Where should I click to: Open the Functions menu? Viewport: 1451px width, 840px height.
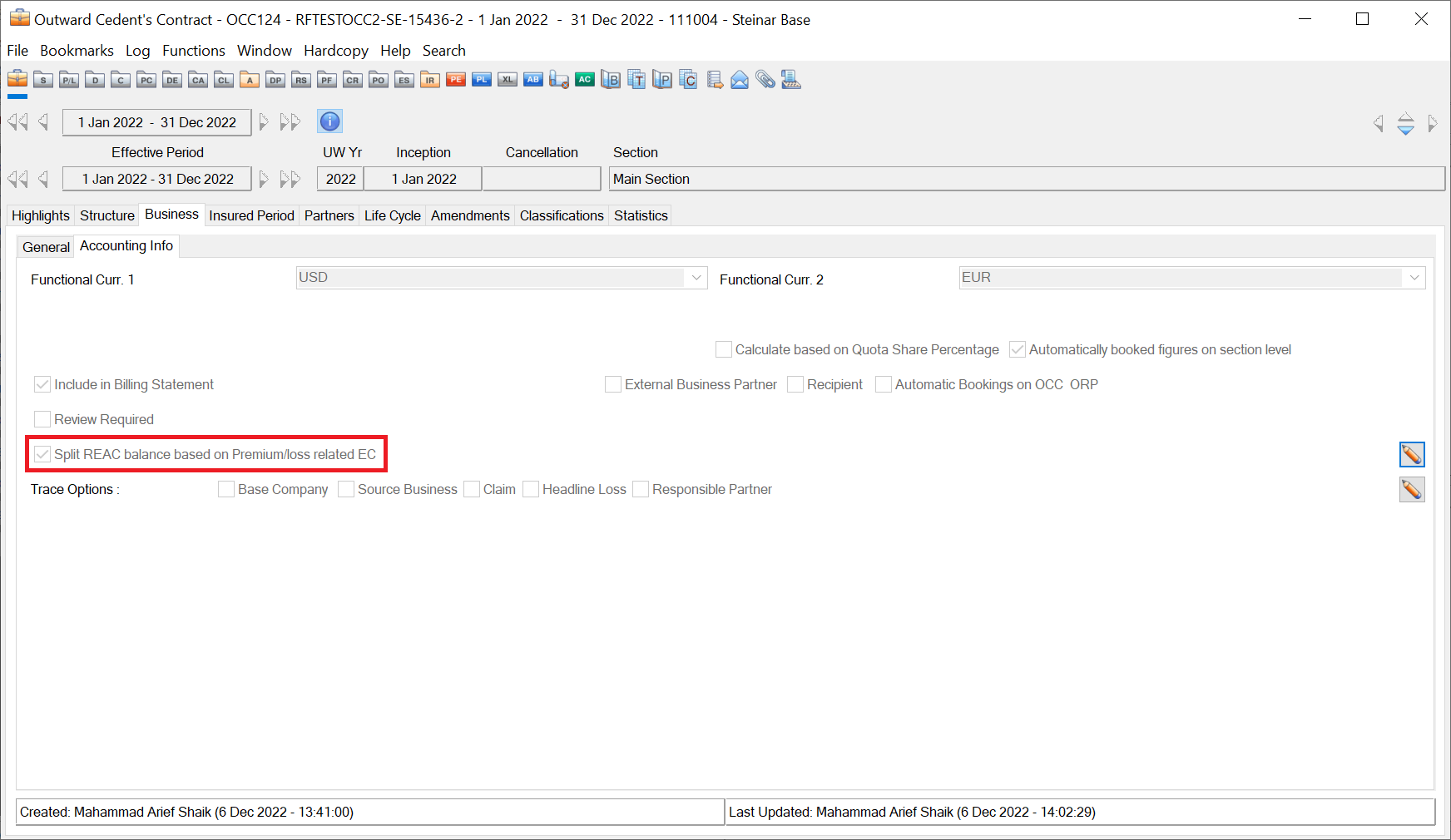point(193,51)
